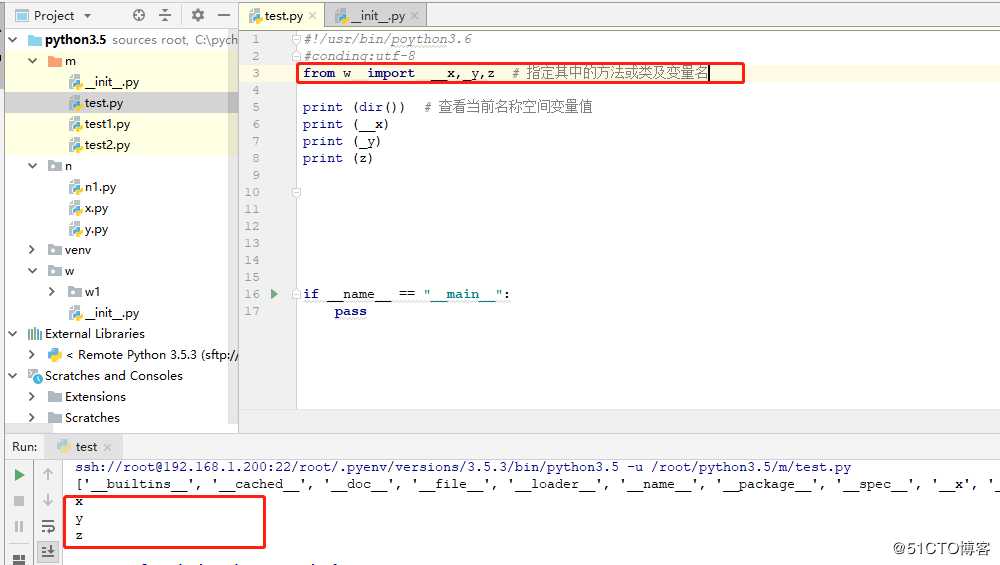Image resolution: width=1000 pixels, height=565 pixels.
Task: Toggle fold marker on line 2
Action: tap(296, 56)
